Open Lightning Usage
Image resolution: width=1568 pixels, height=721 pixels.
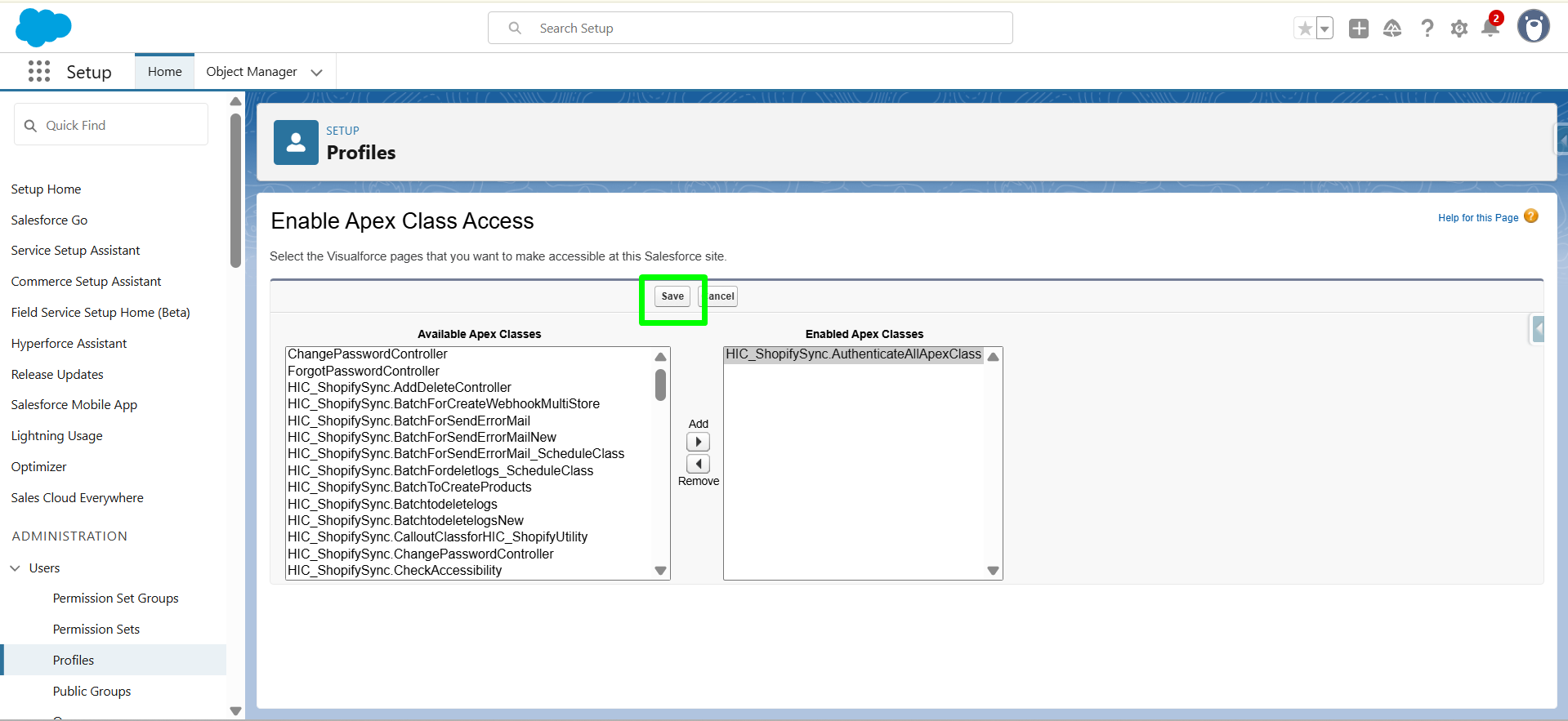tap(56, 436)
